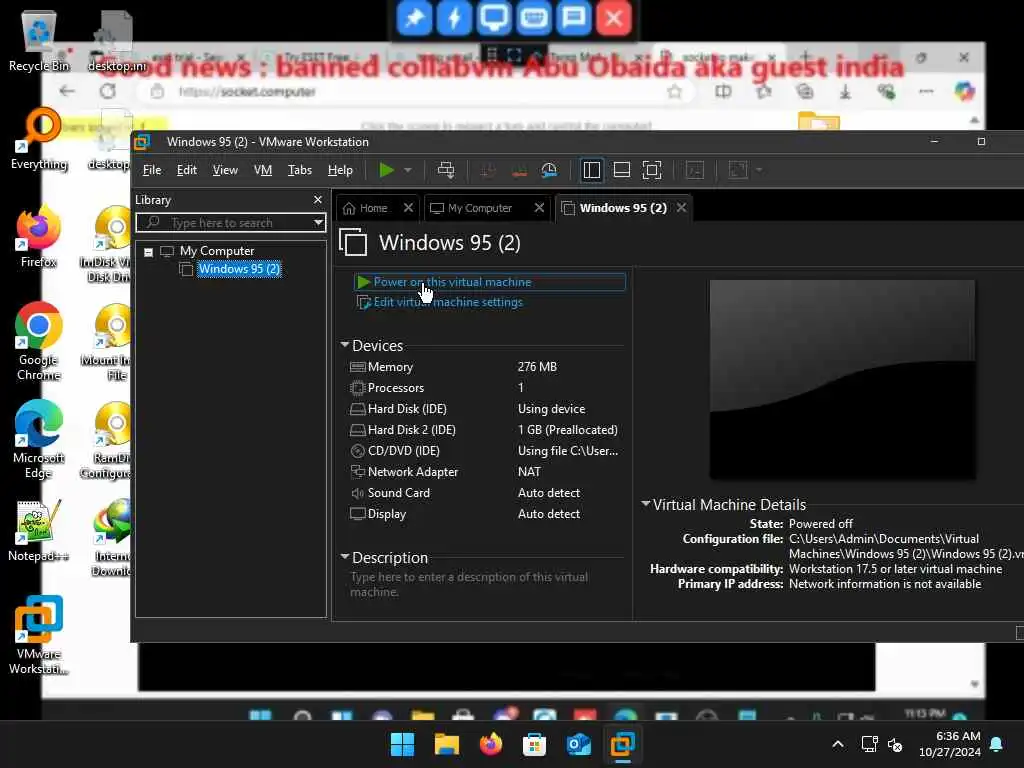Click the lightning bolt remote toolbar button
The image size is (1024, 768).
pyautogui.click(x=454, y=18)
